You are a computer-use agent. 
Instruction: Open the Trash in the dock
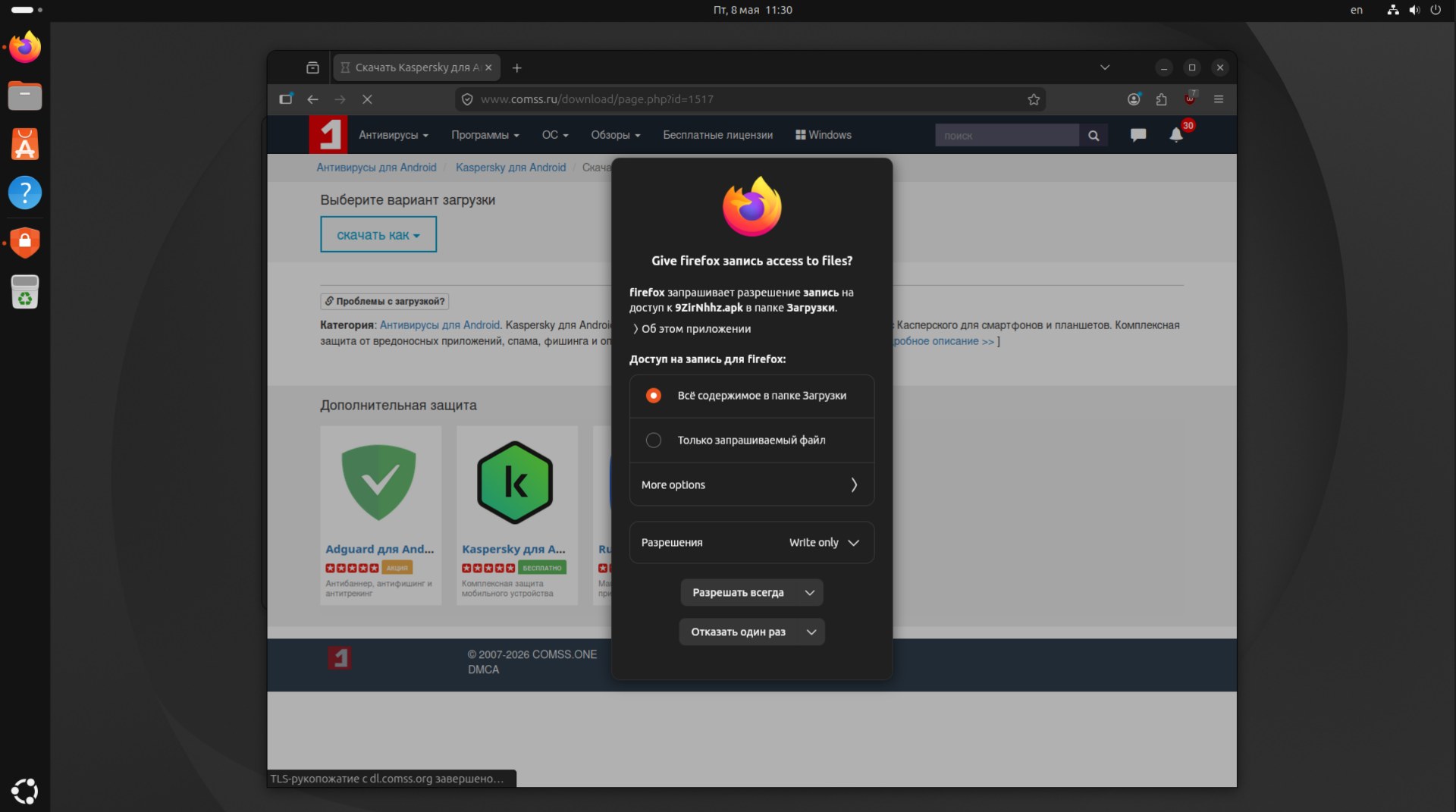point(25,291)
